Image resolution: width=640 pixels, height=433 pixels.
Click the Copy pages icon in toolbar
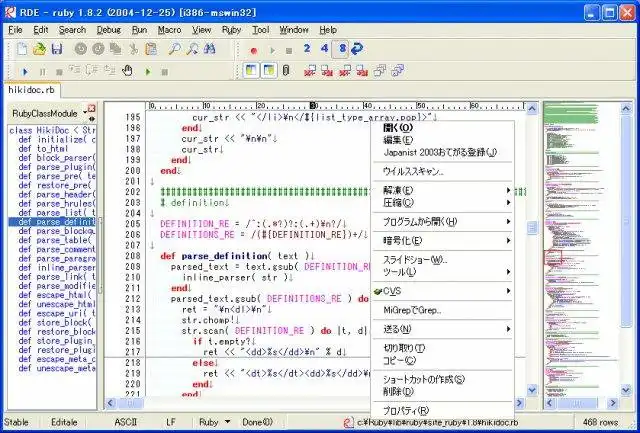116,49
